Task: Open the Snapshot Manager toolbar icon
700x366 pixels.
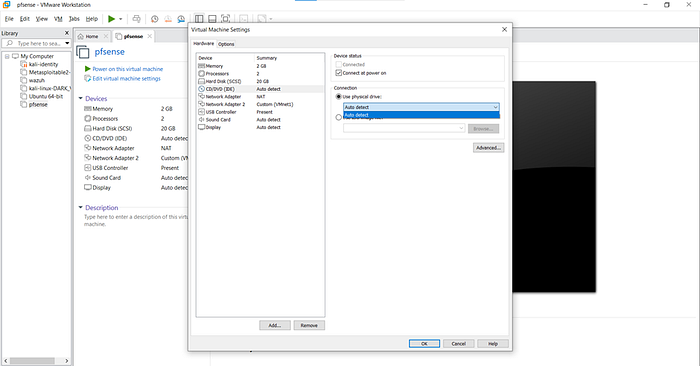Action: tap(181, 19)
